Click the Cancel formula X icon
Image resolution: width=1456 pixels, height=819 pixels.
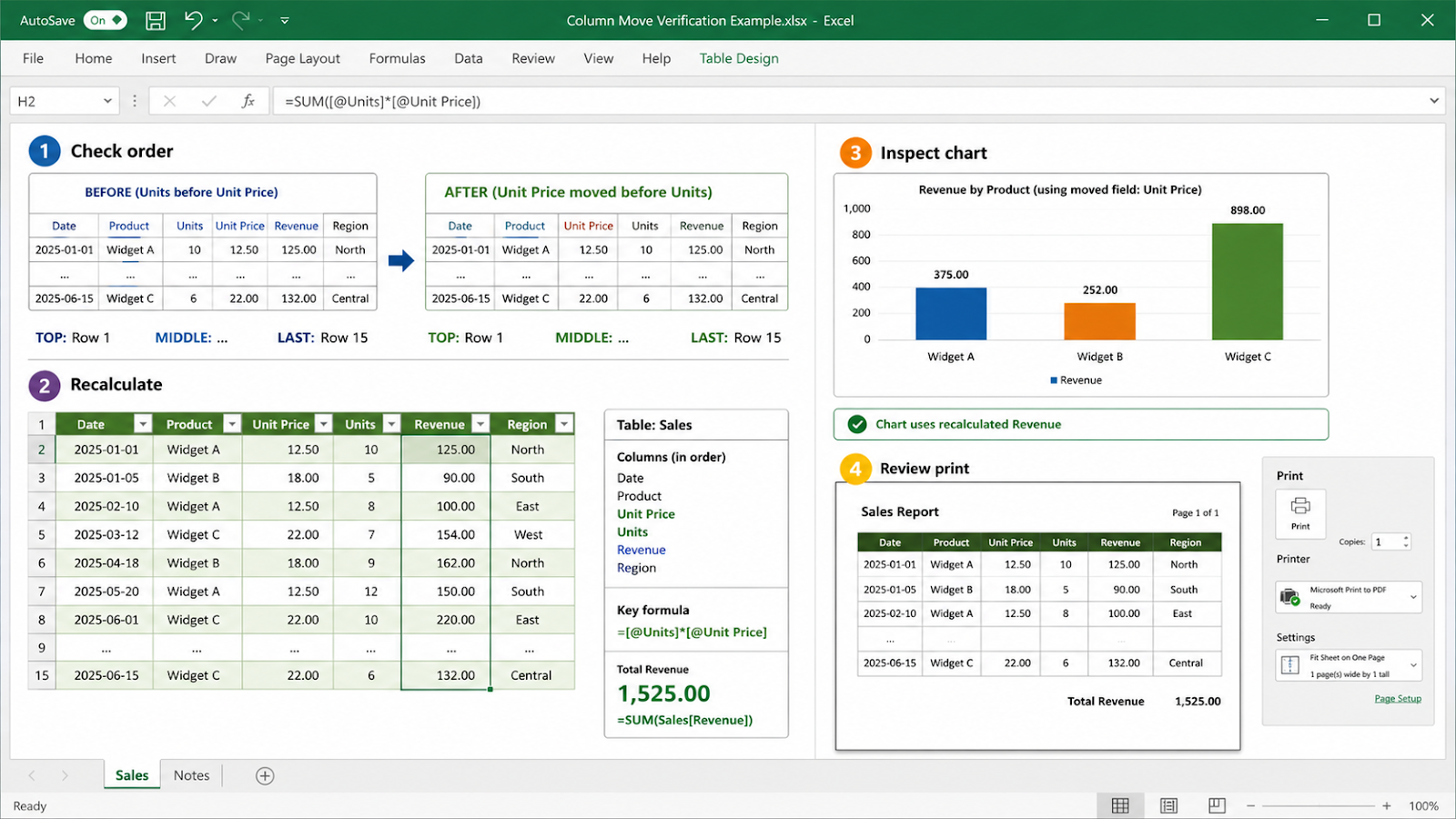coord(169,101)
